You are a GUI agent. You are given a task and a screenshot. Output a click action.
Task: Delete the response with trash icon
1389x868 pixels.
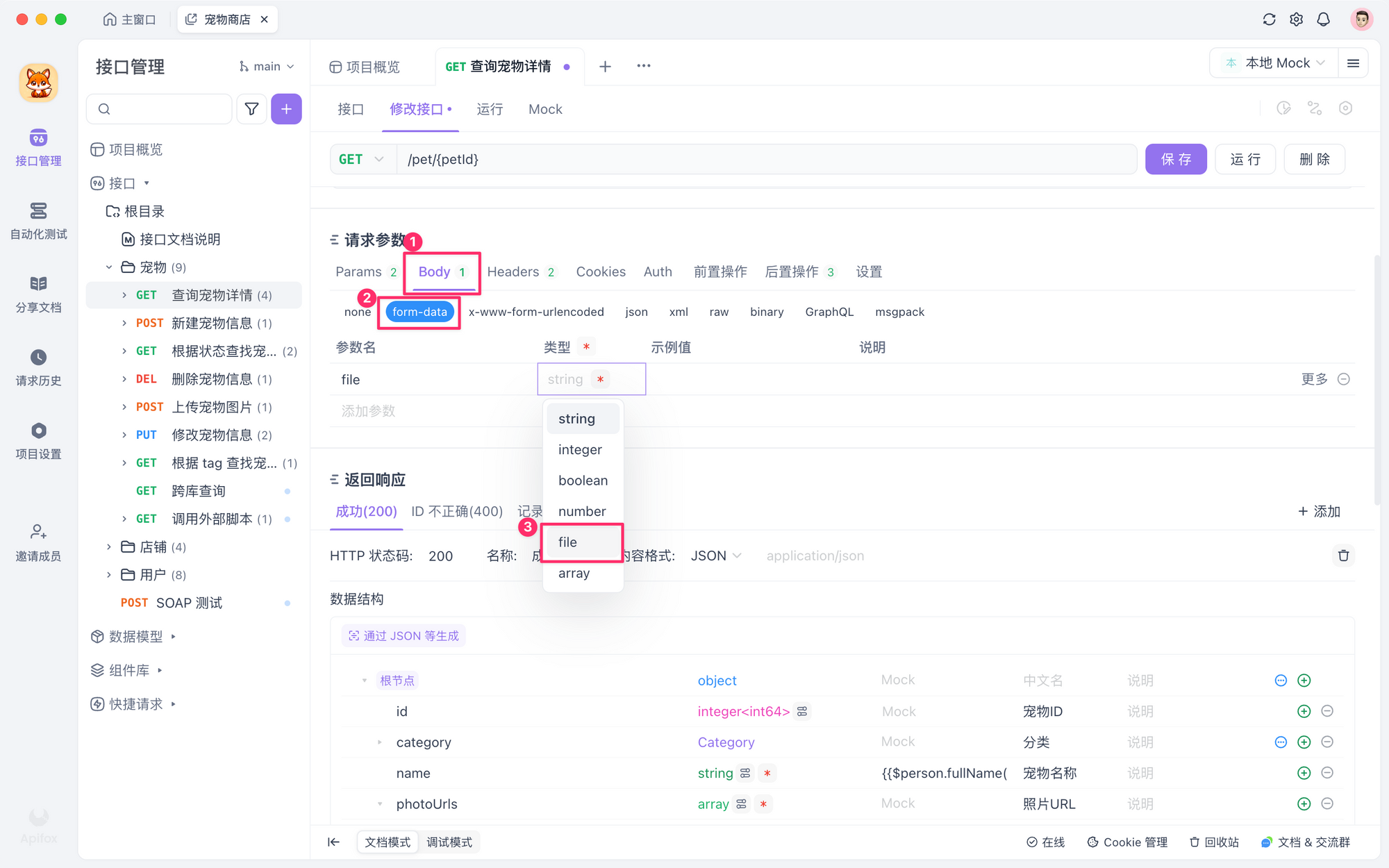point(1343,556)
